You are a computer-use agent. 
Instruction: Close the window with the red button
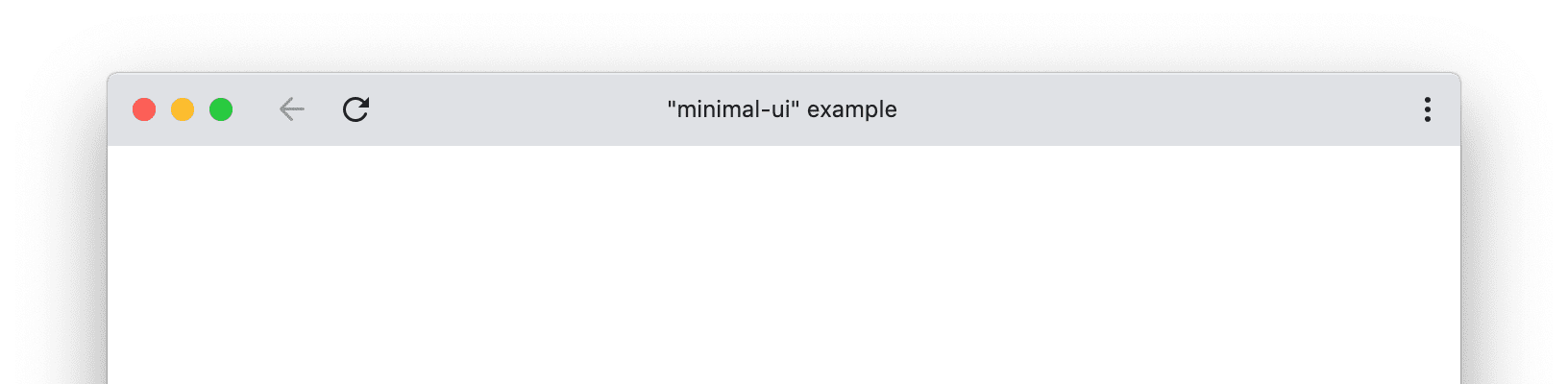(144, 109)
